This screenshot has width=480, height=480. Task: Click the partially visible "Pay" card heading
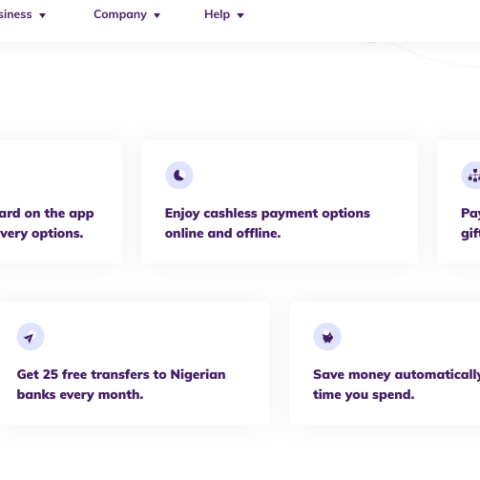pyautogui.click(x=470, y=214)
